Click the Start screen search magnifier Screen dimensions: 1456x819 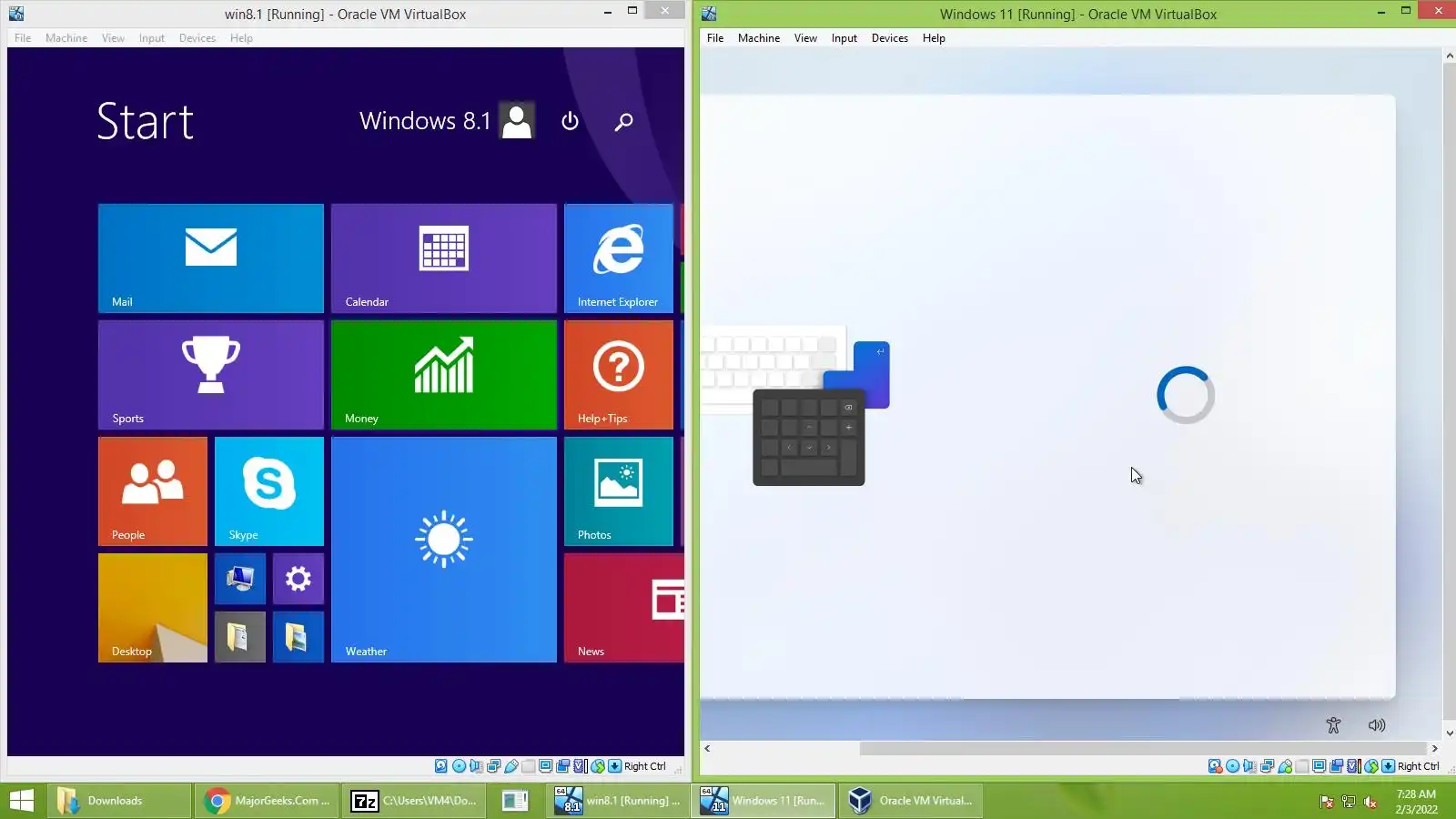click(623, 121)
